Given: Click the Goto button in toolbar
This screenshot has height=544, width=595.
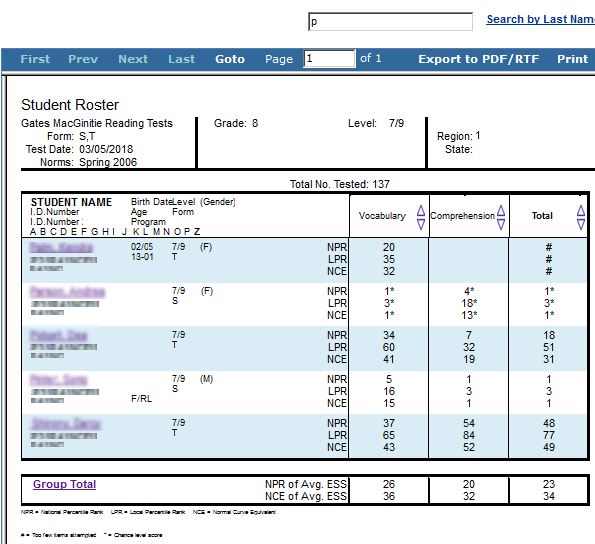Looking at the screenshot, I should point(230,59).
